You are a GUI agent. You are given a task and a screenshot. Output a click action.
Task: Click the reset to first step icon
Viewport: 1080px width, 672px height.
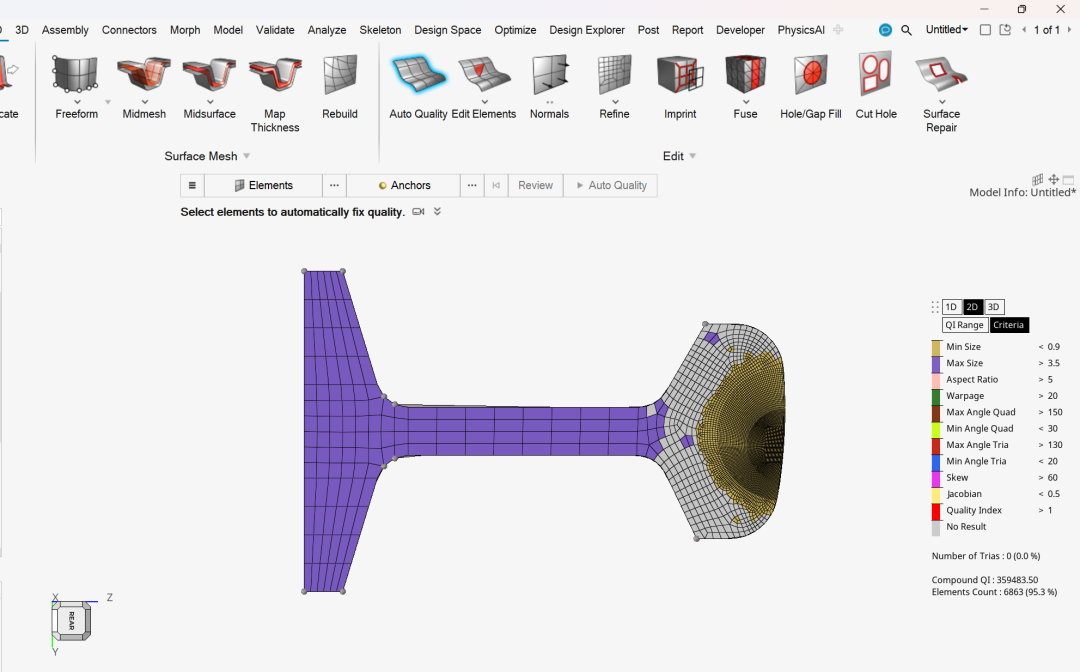(496, 185)
